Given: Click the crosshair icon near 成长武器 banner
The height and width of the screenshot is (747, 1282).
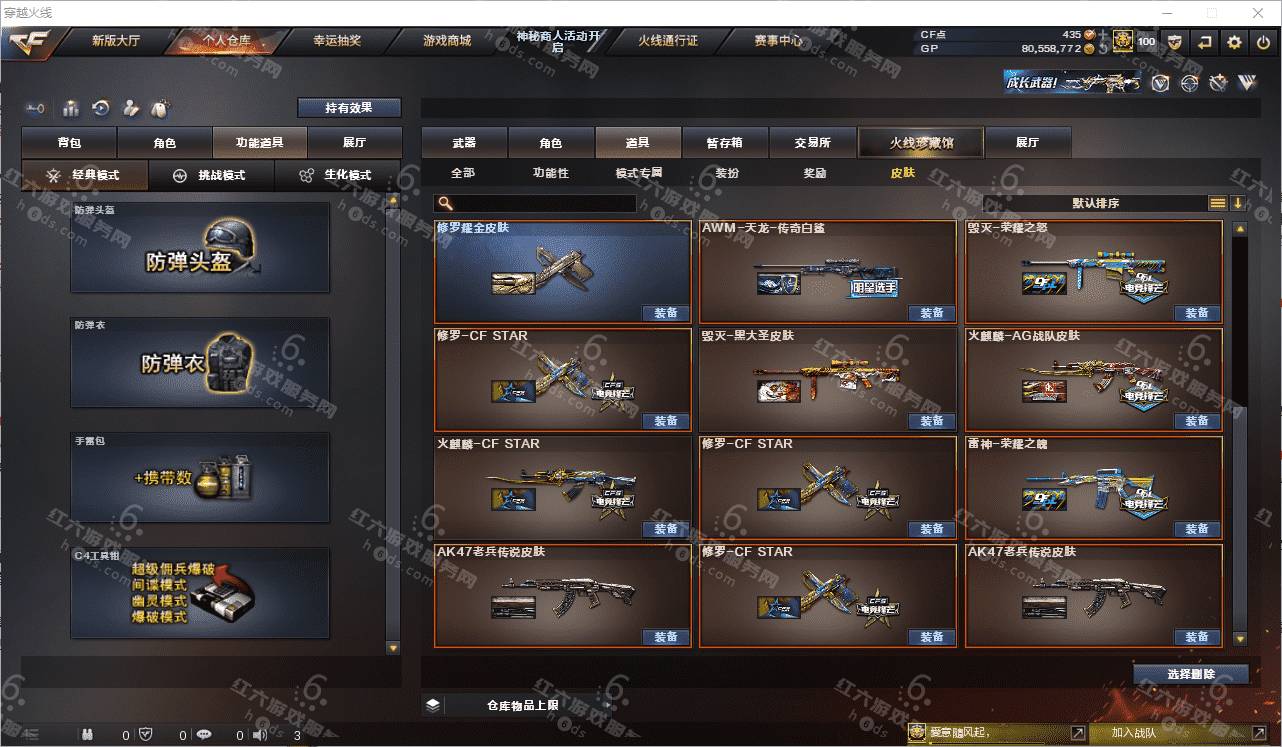Looking at the screenshot, I should tap(1189, 83).
